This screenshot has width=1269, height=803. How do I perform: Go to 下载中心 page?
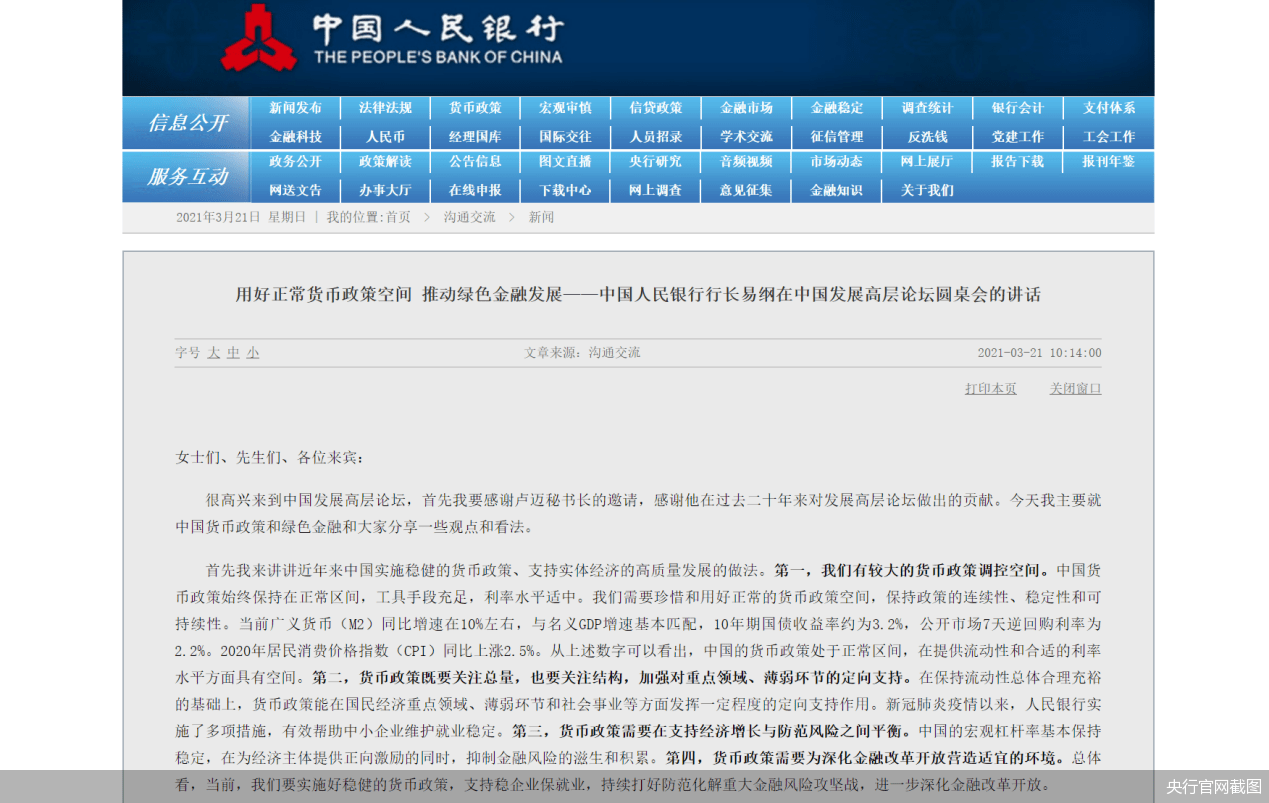pos(565,190)
